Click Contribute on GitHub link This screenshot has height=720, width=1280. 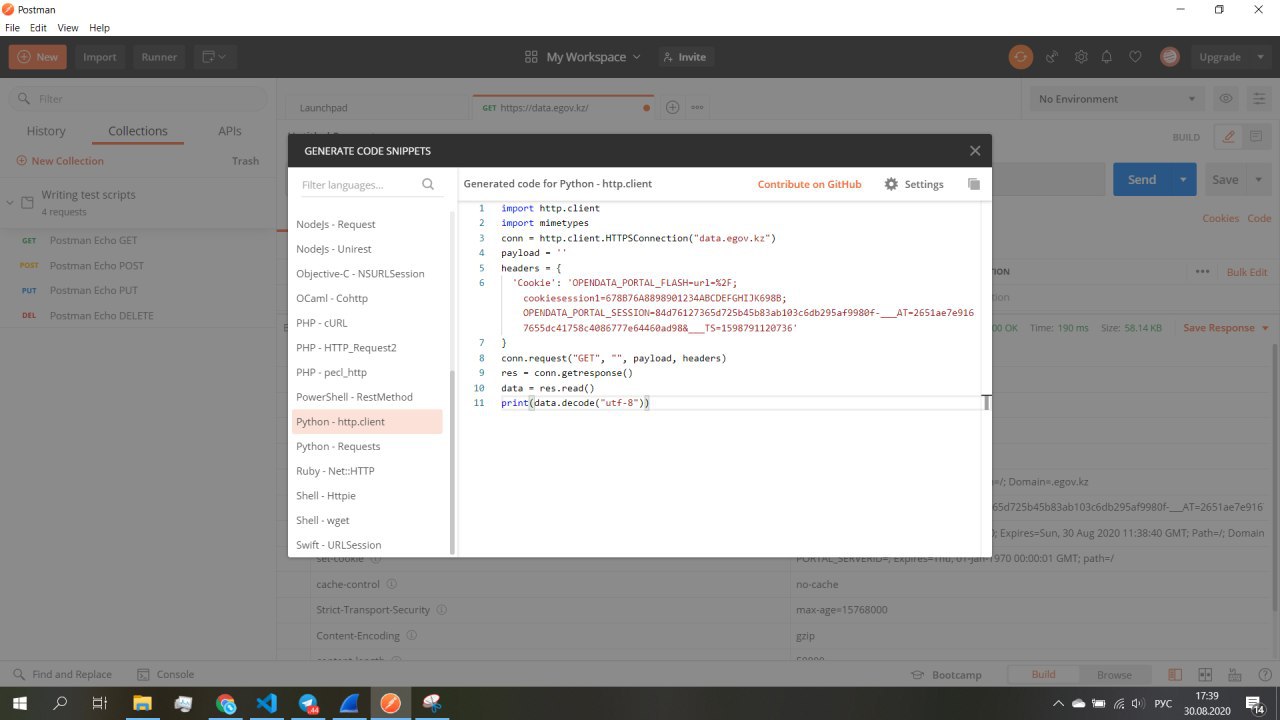pyautogui.click(x=809, y=184)
